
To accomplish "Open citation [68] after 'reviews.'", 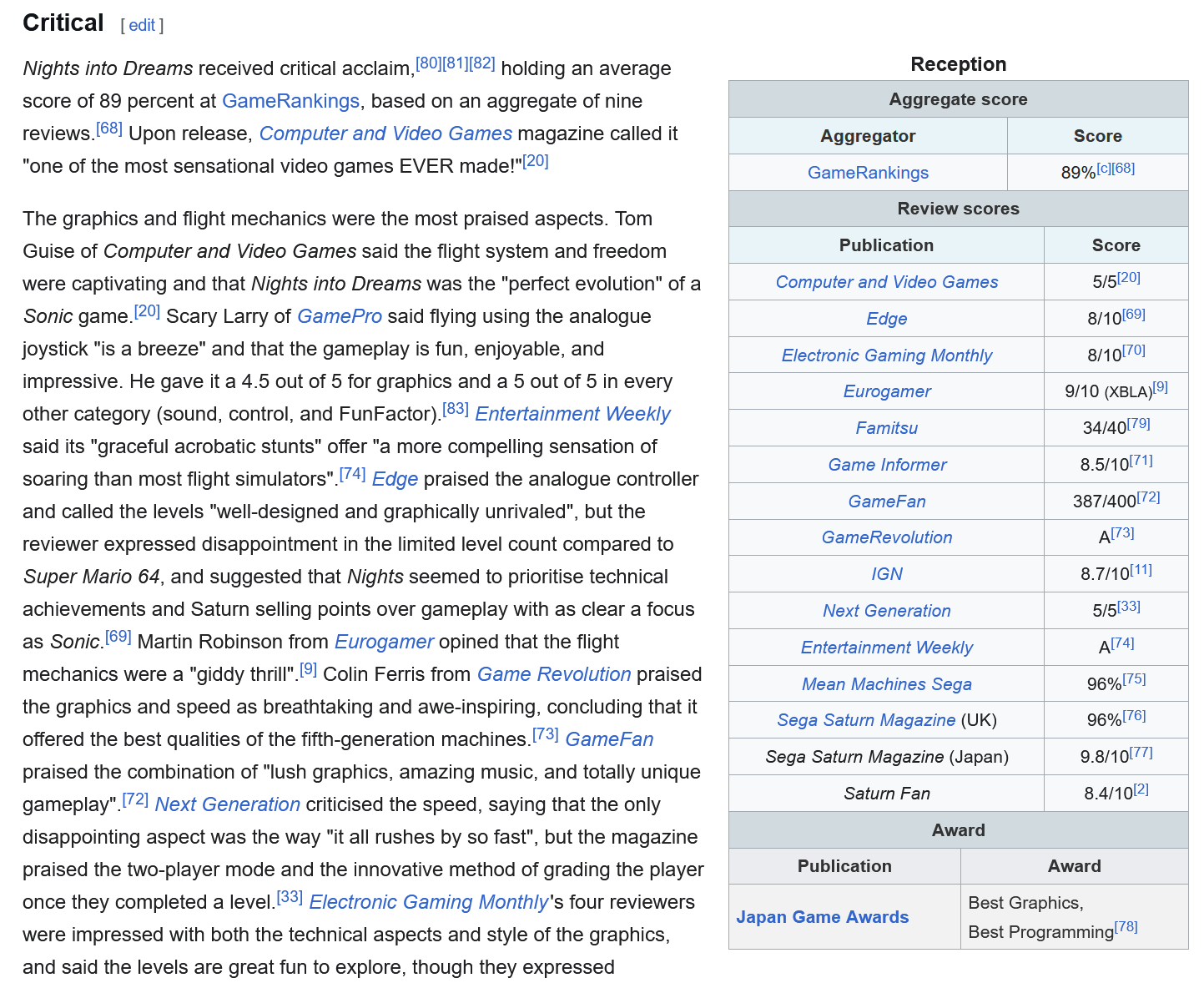I will [109, 129].
